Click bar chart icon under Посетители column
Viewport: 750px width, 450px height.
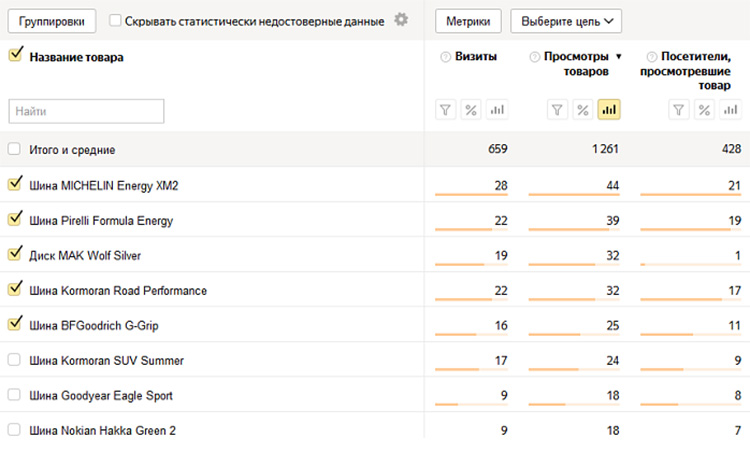point(729,110)
